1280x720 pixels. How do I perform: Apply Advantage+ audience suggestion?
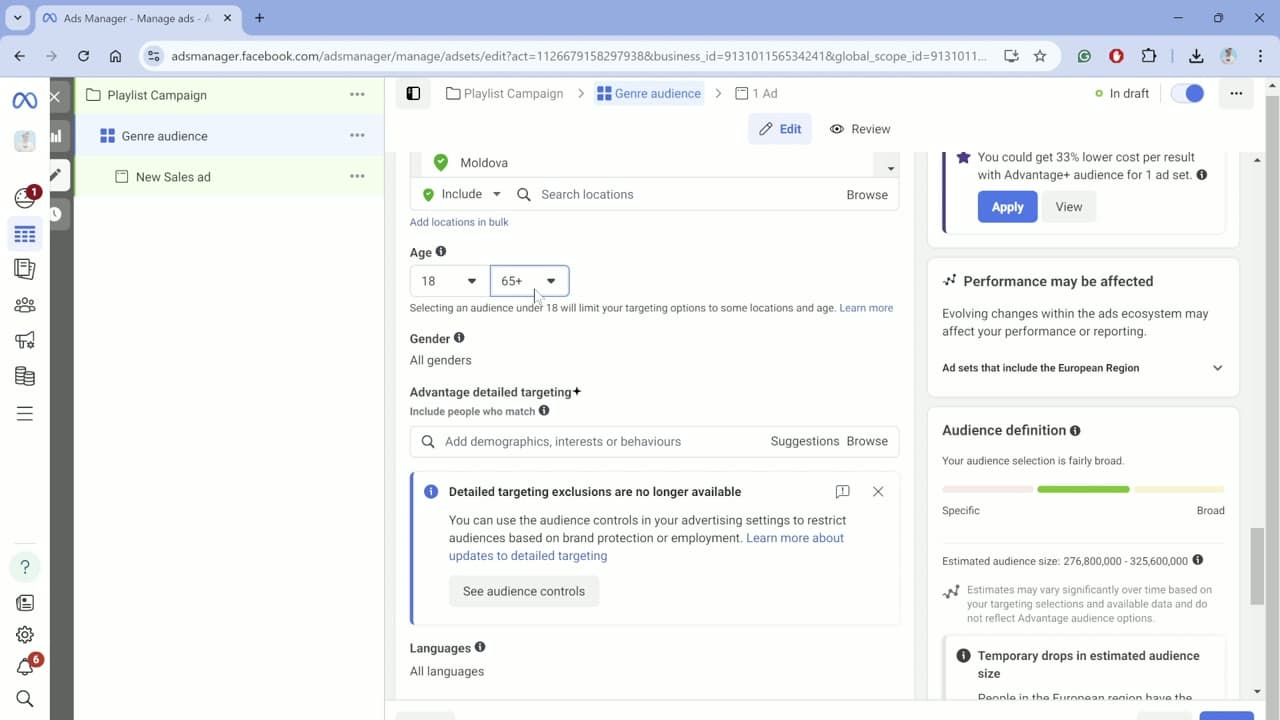click(x=1007, y=207)
